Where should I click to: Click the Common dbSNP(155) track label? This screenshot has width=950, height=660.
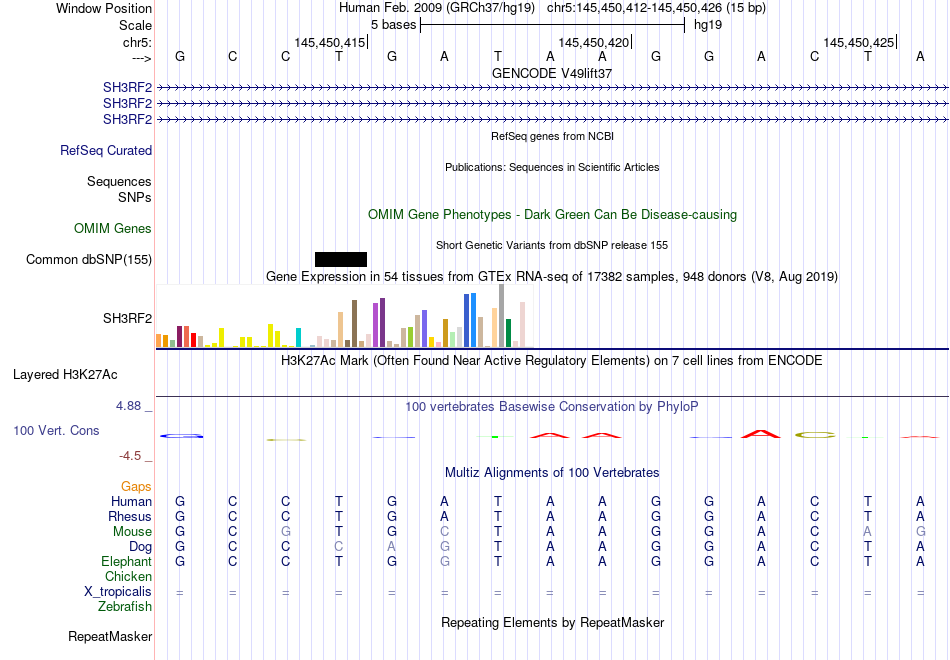[x=89, y=259]
